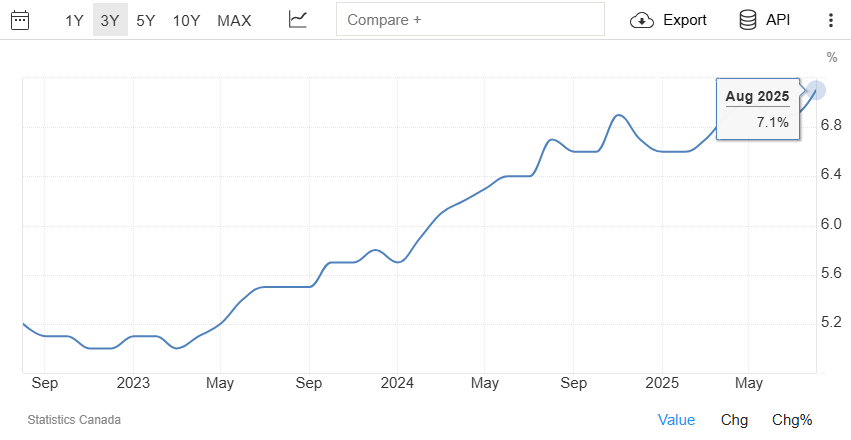
Task: Click the 2024 x-axis label
Action: (397, 383)
